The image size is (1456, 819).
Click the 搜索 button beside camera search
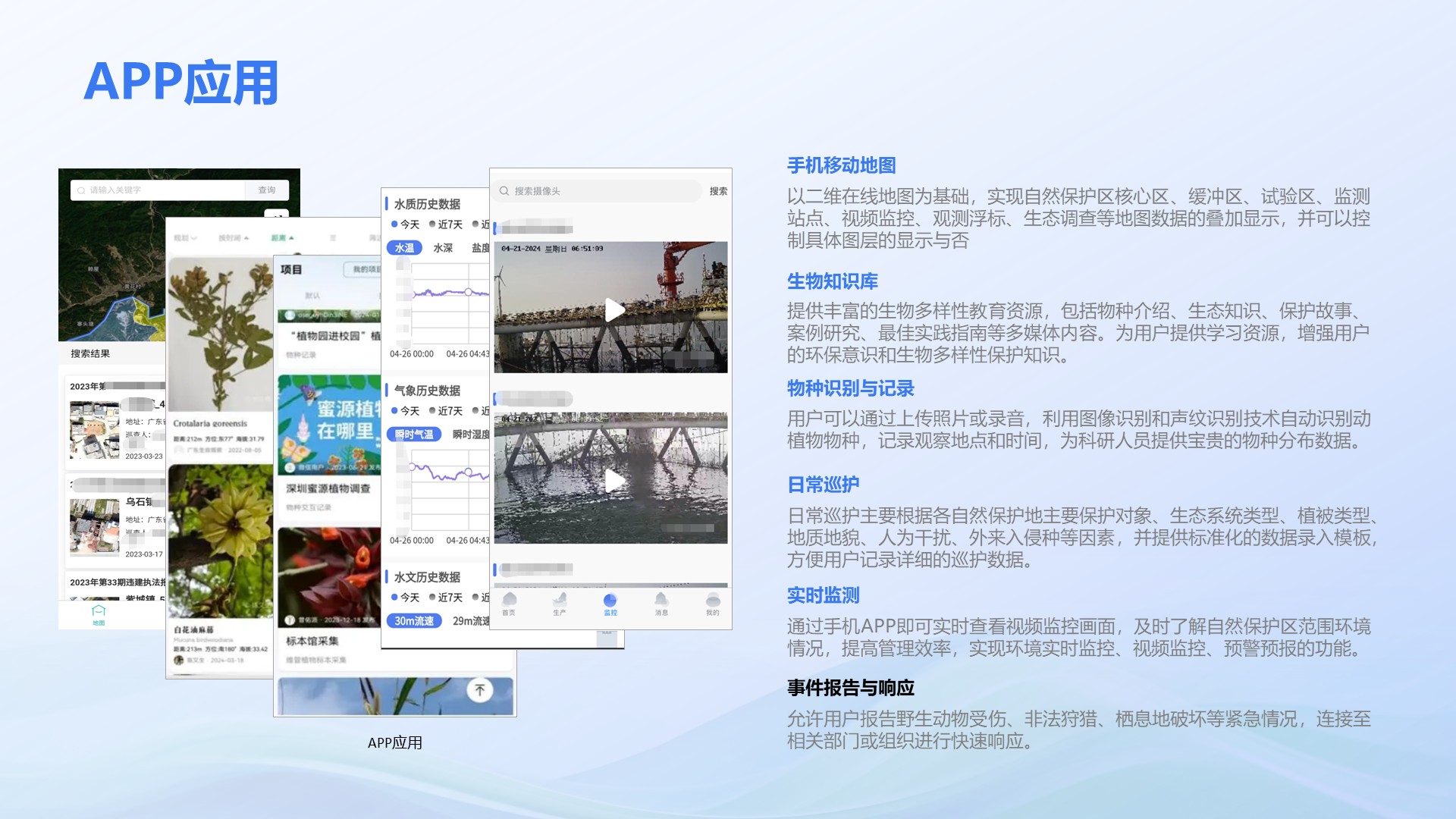[718, 191]
